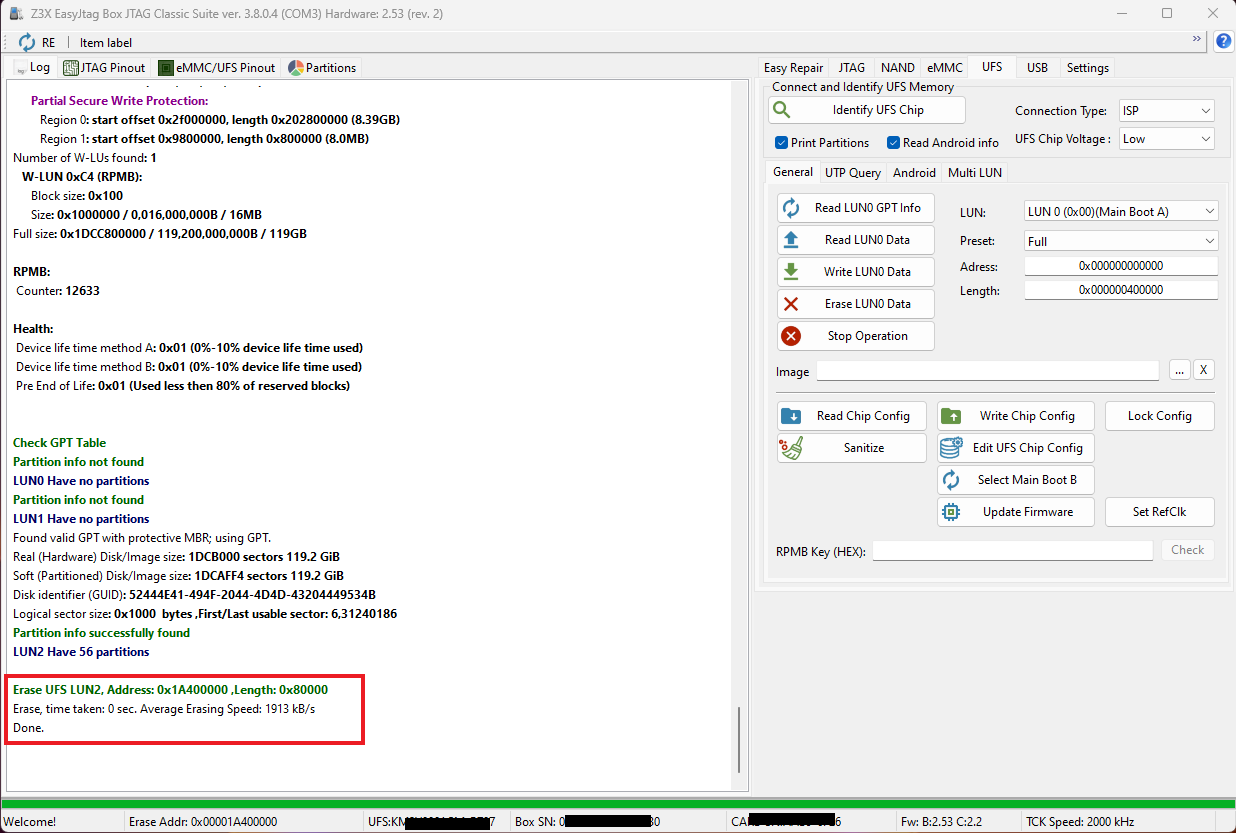Select the eMMC tab

(944, 67)
